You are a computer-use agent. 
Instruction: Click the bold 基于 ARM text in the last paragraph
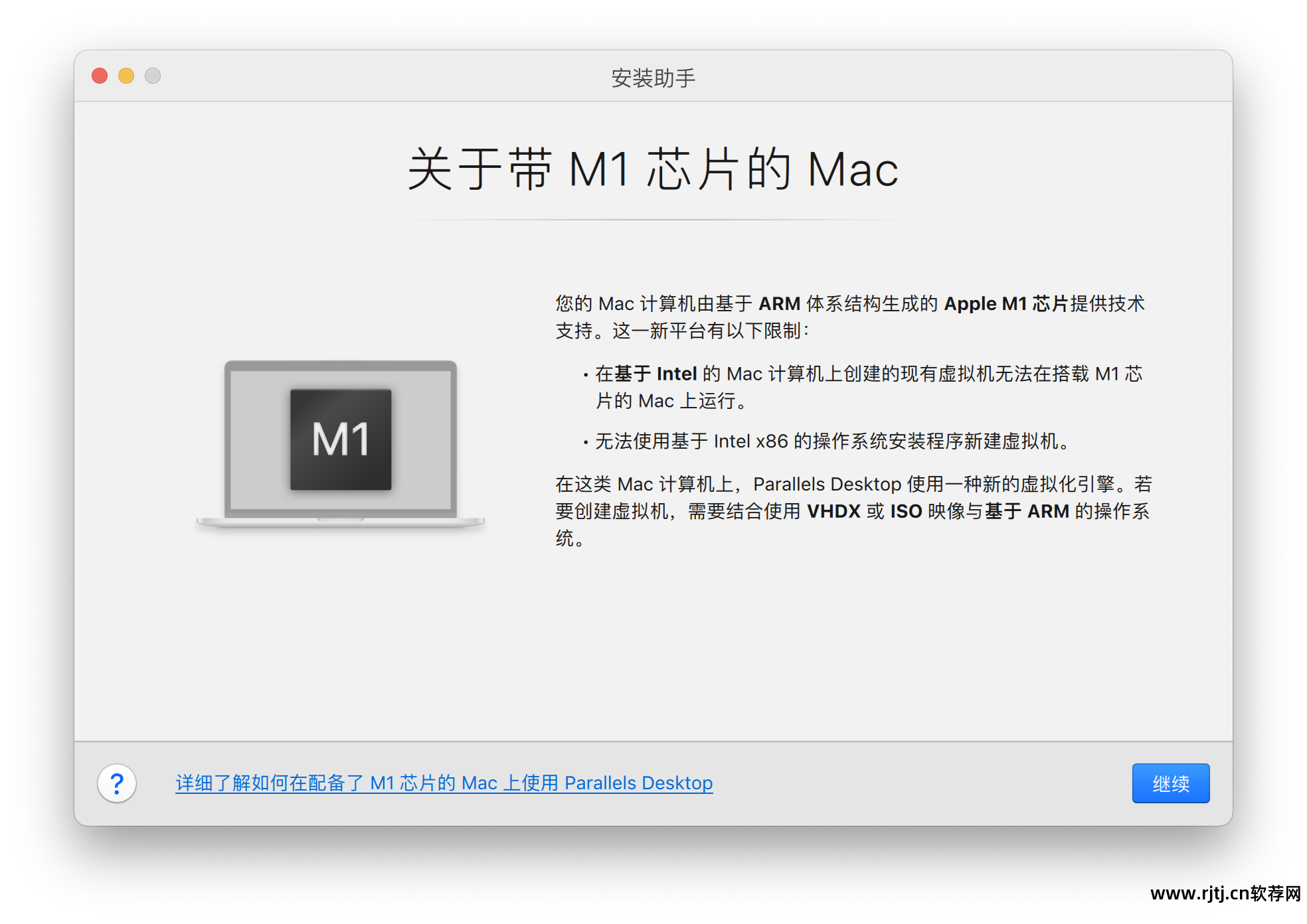tap(1027, 512)
